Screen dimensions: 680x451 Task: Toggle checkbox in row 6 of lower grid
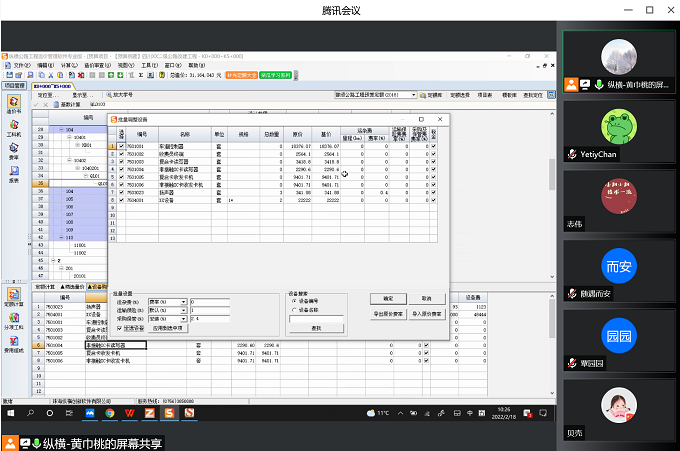coord(426,345)
